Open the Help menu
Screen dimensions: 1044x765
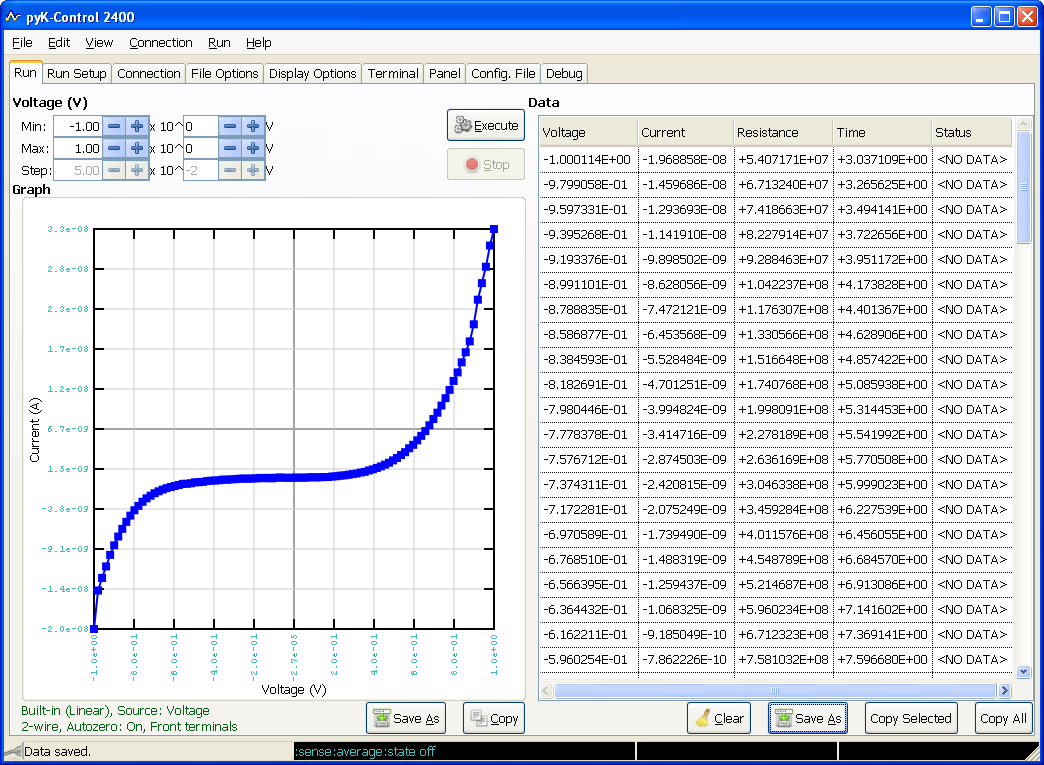(258, 43)
